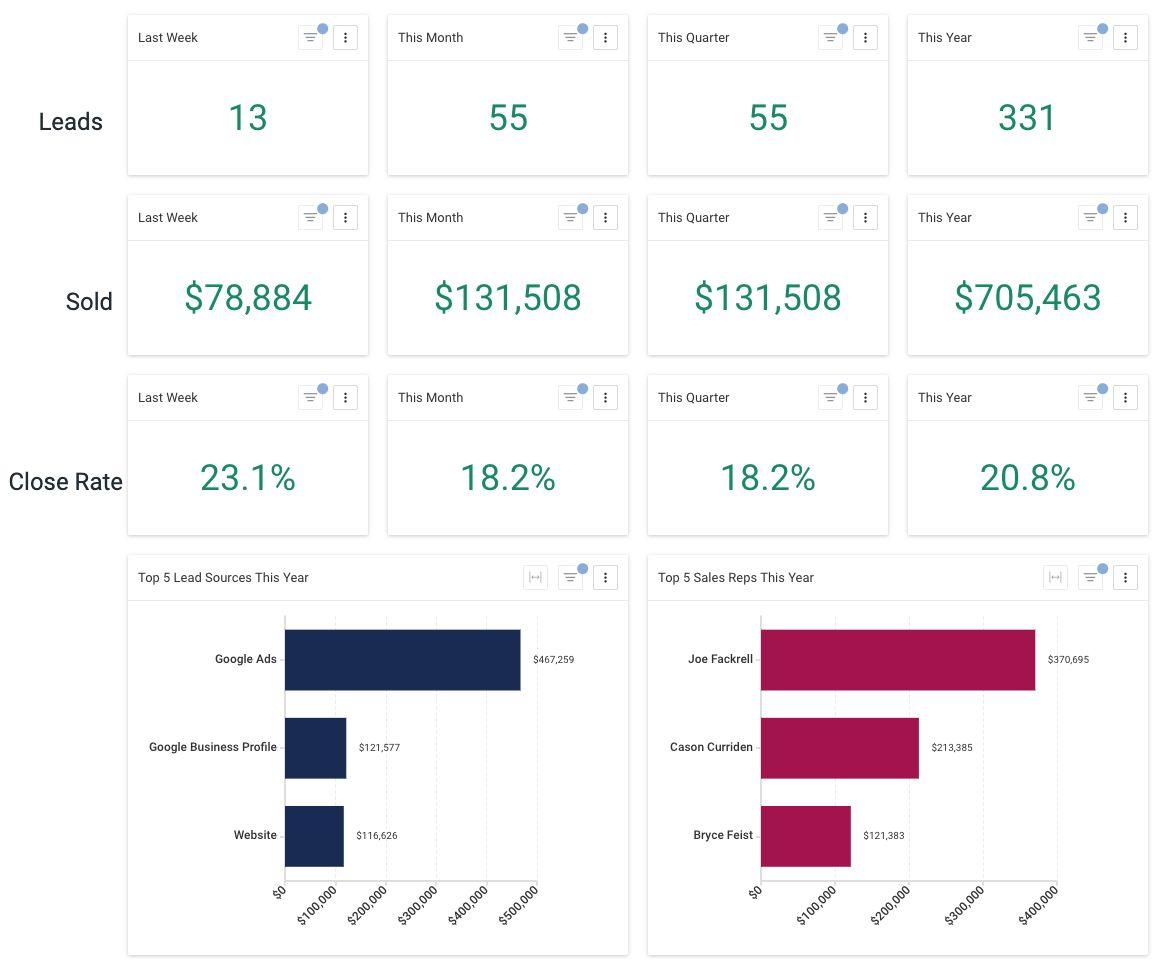Open filter icon on Top 5 Sales Reps chart
The height and width of the screenshot is (963, 1167).
coord(1090,578)
